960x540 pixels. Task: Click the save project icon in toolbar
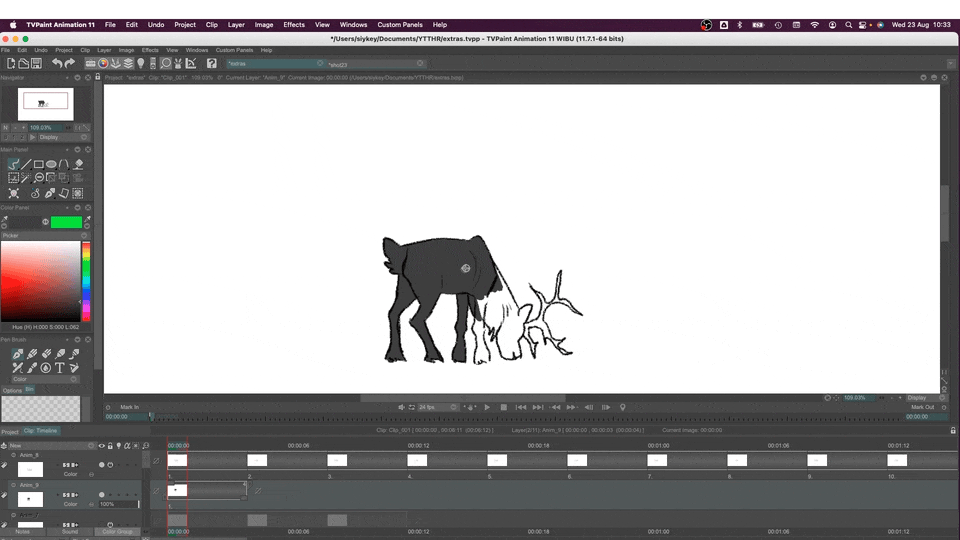(37, 63)
